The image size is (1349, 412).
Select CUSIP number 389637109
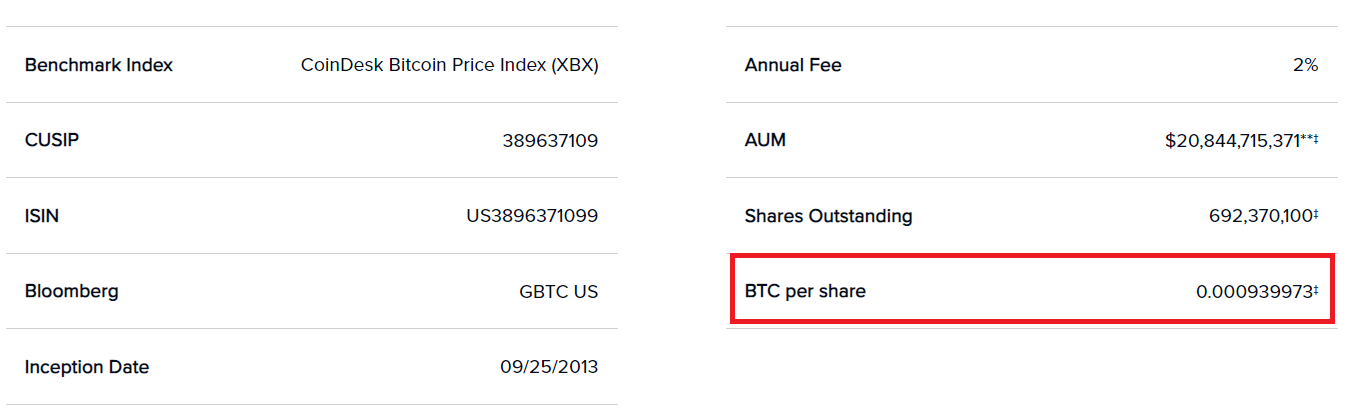pyautogui.click(x=550, y=141)
